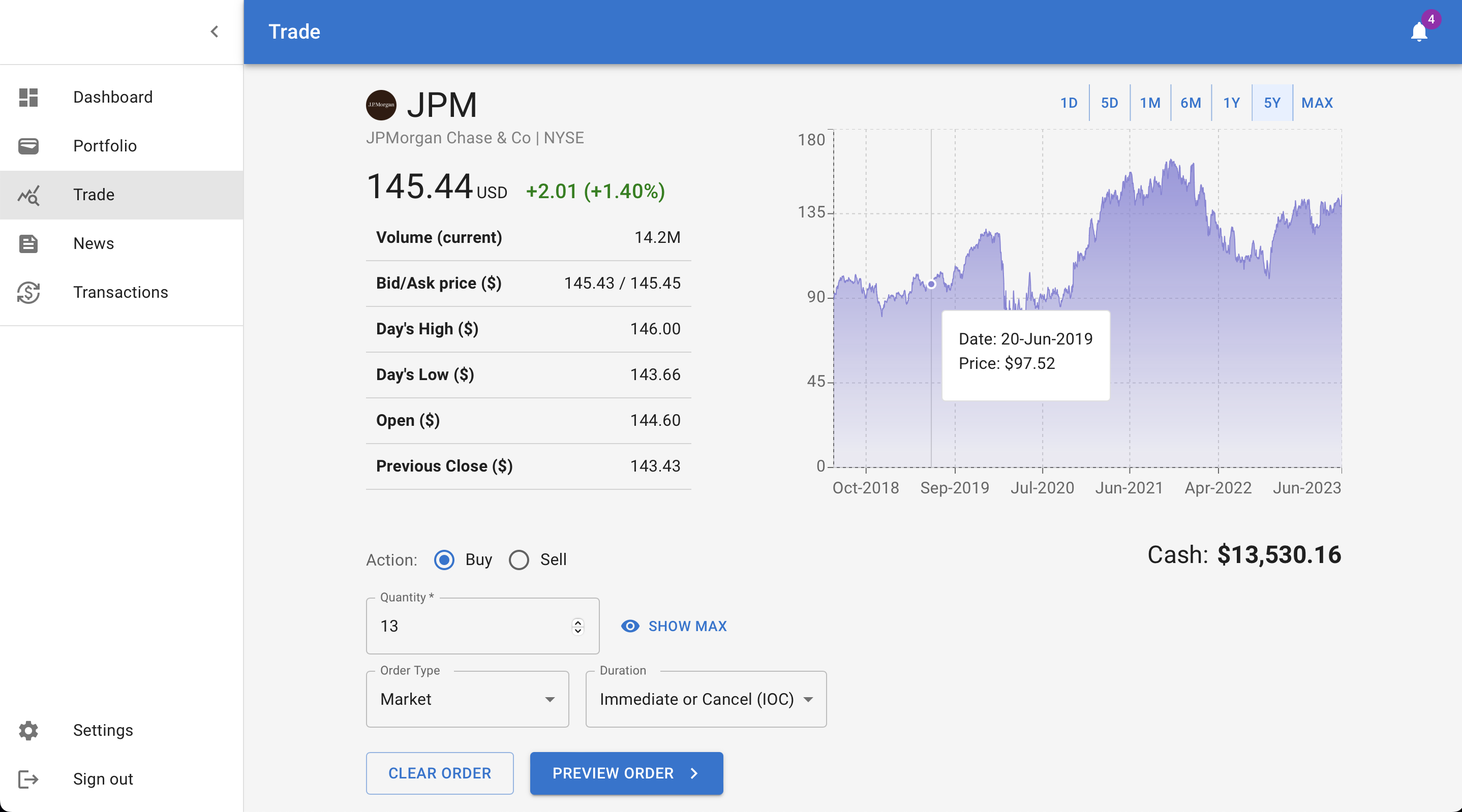1462x812 pixels.
Task: Click the Apr-2022 axis label
Action: 1218,488
